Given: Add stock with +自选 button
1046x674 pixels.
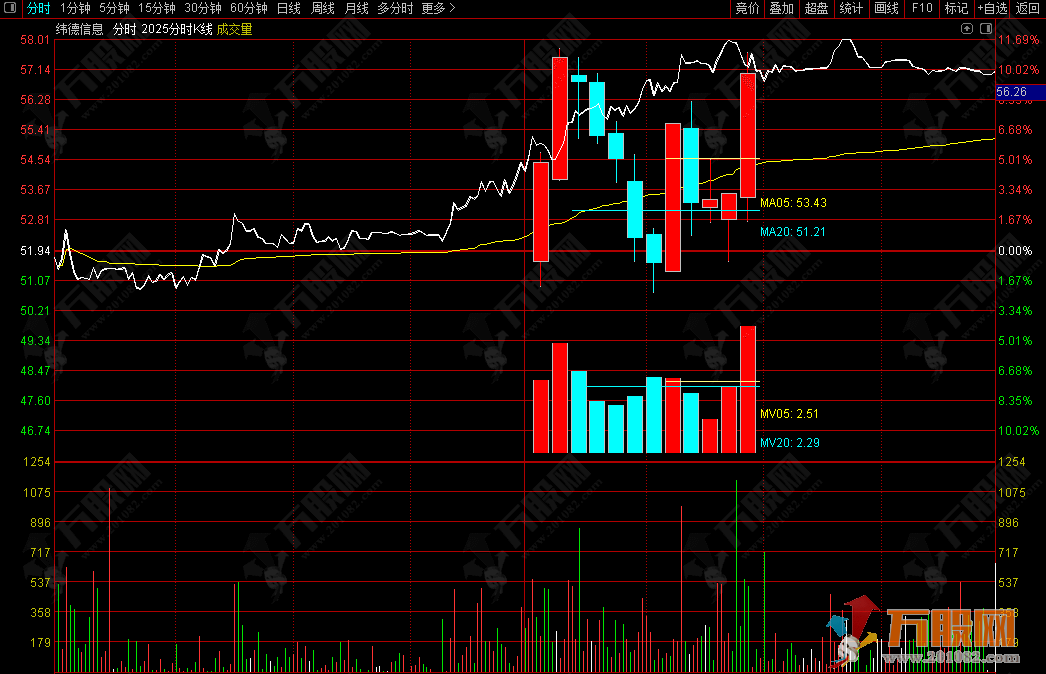Looking at the screenshot, I should [993, 8].
